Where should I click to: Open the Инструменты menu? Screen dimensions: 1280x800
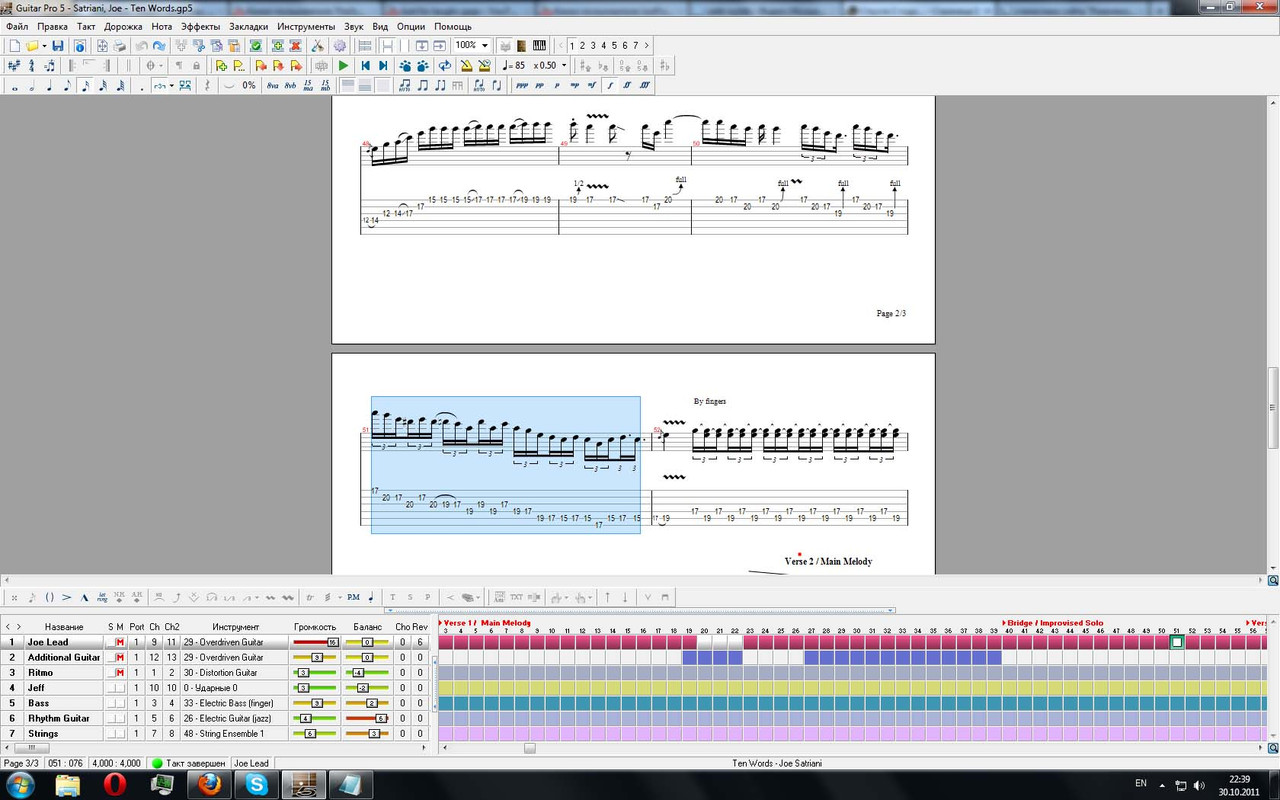click(x=306, y=26)
